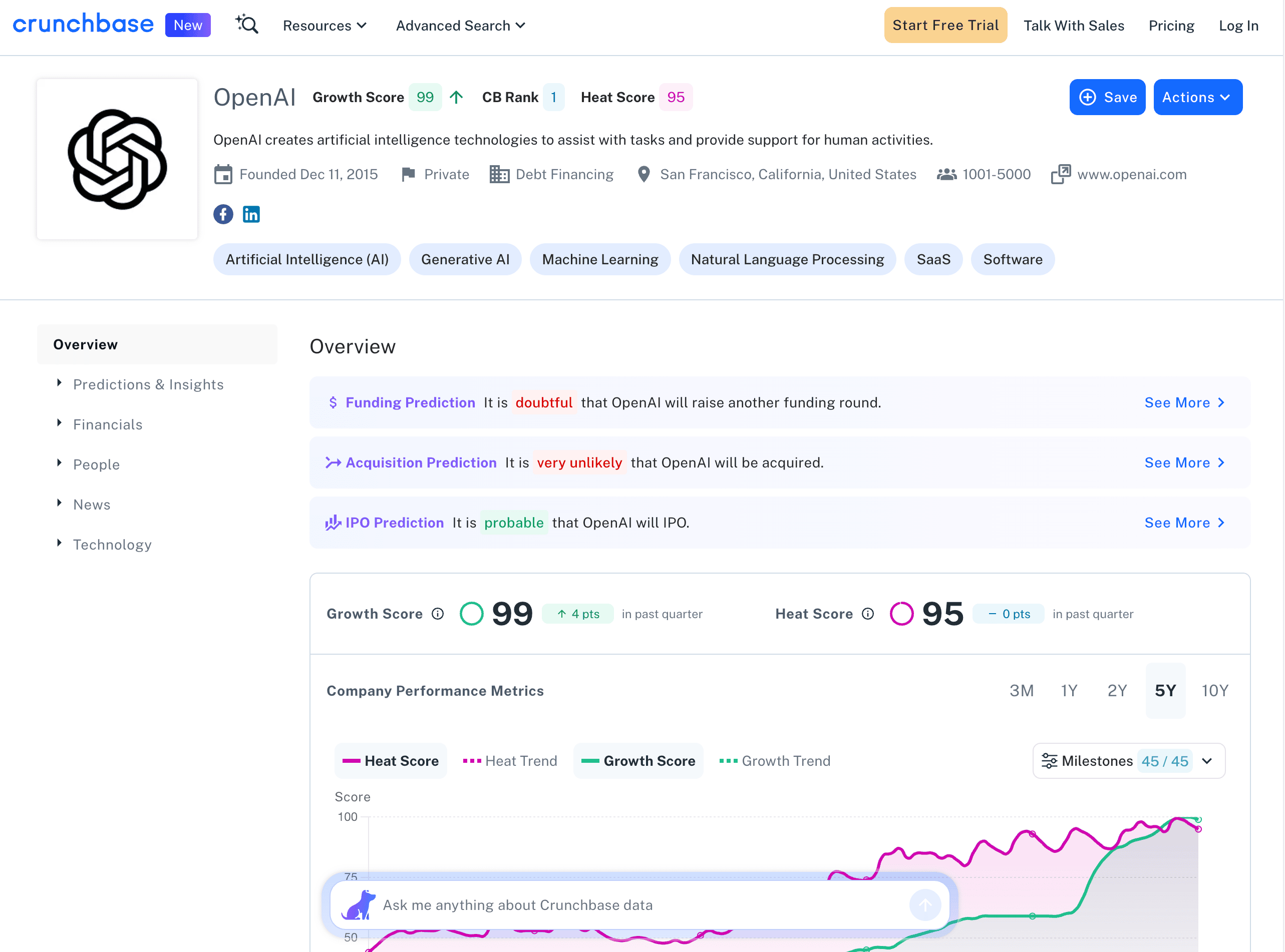Screen dimensions: 1285x952
Task: Click the AI search magnifier icon
Action: [x=247, y=25]
